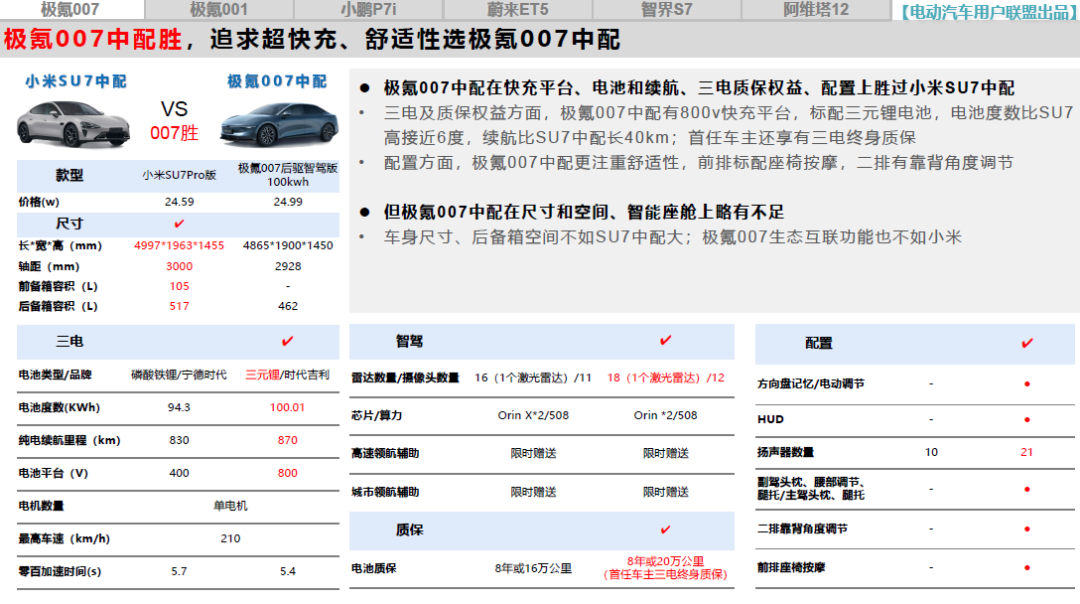Viewport: 1080px width, 604px height.
Task: Click the 462 rear trunk volume value
Action: pos(288,306)
